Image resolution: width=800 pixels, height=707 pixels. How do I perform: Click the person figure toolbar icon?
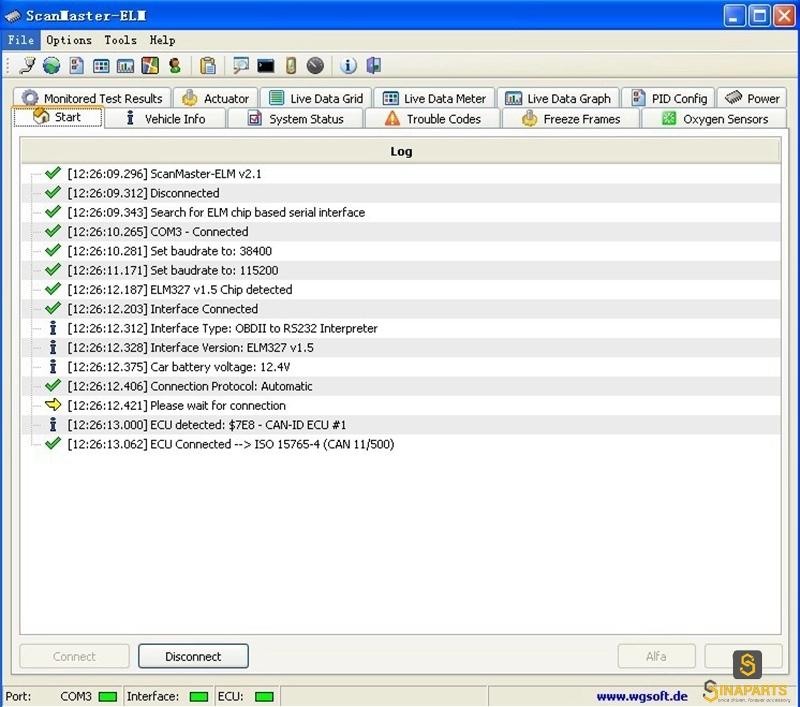click(175, 65)
